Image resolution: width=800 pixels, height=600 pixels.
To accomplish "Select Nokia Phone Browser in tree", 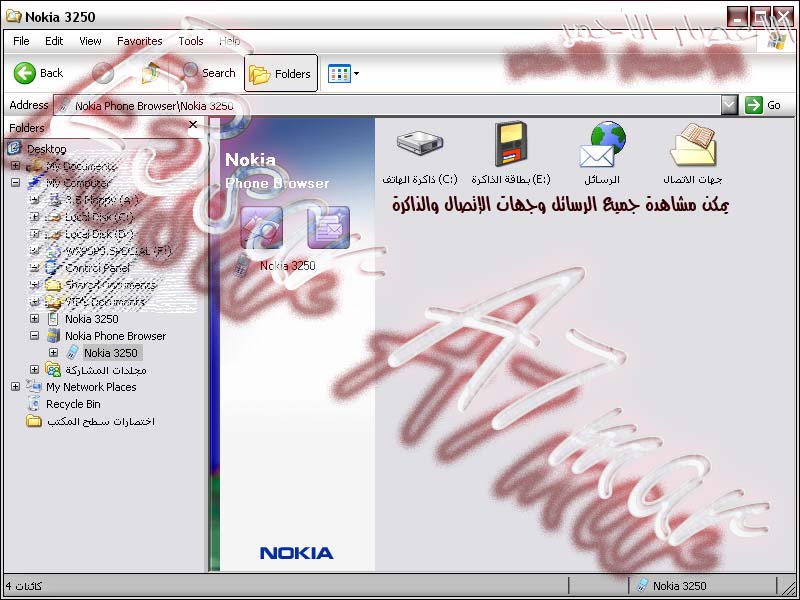I will pos(115,336).
